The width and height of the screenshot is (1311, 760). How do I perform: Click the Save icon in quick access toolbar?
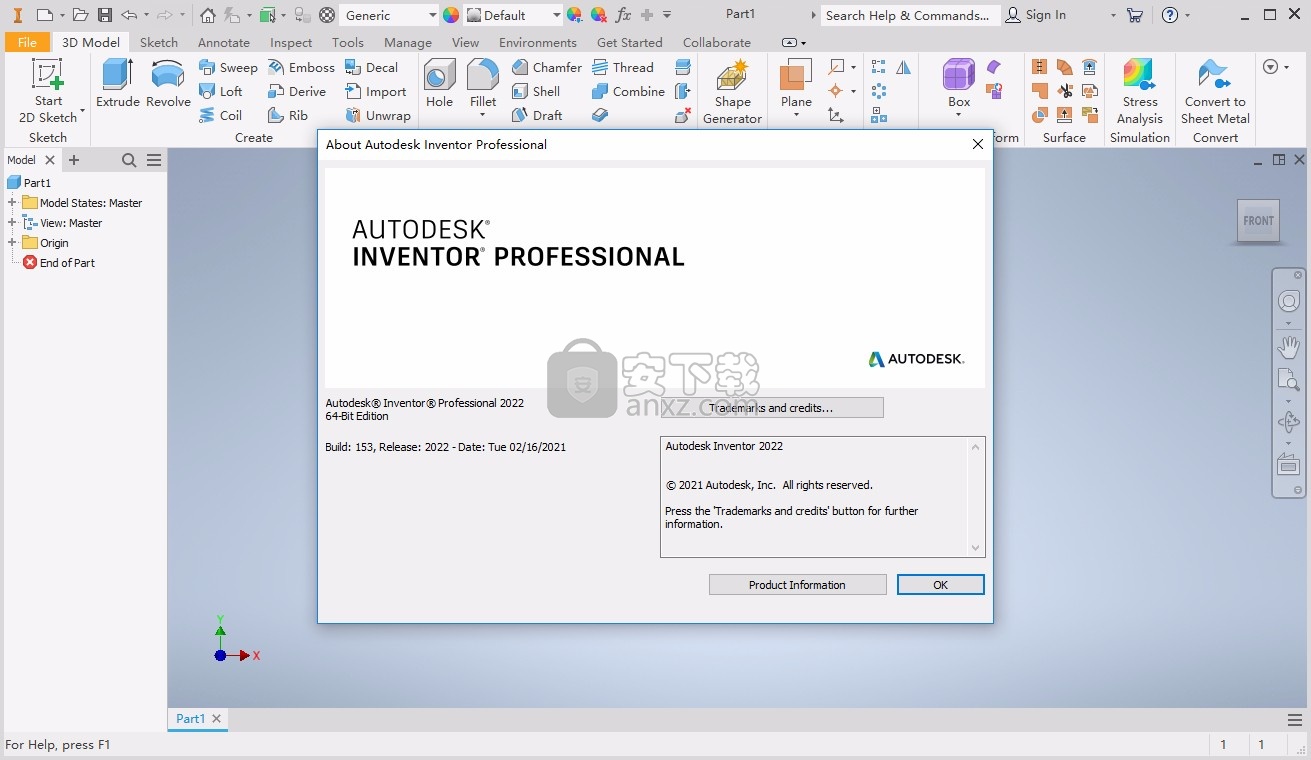click(104, 15)
